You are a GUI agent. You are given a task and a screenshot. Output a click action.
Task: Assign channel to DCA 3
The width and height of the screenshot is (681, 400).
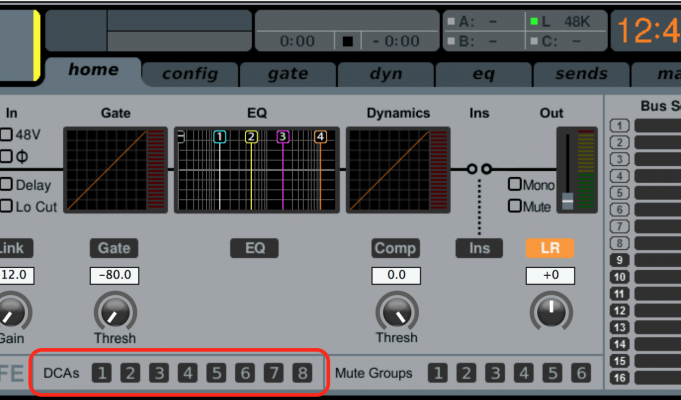[159, 373]
